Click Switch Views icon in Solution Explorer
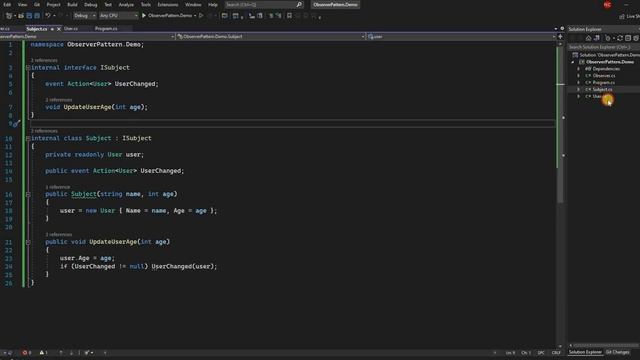 597,38
